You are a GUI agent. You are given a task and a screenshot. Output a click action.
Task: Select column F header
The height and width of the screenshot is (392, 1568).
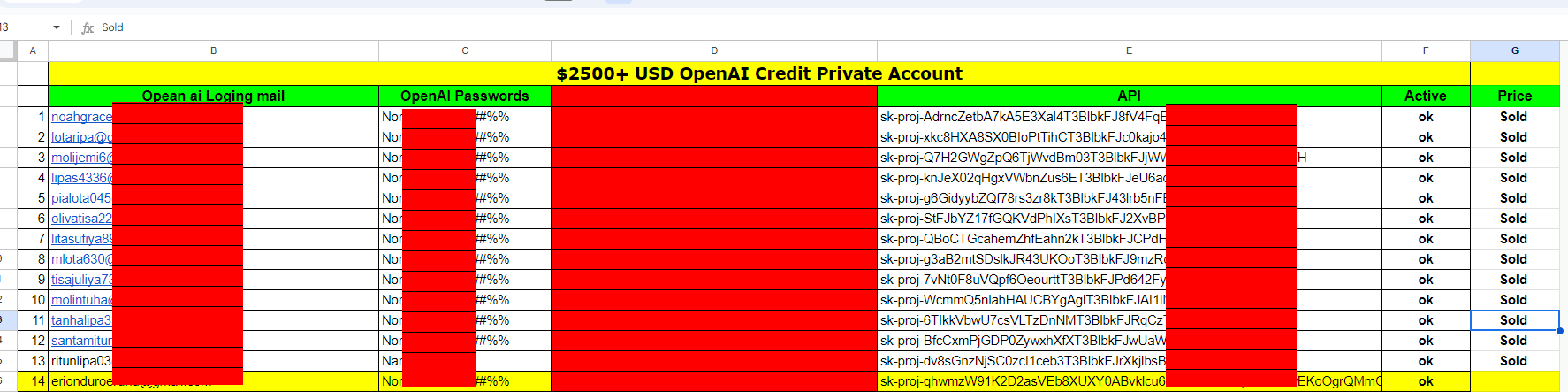pyautogui.click(x=1426, y=50)
